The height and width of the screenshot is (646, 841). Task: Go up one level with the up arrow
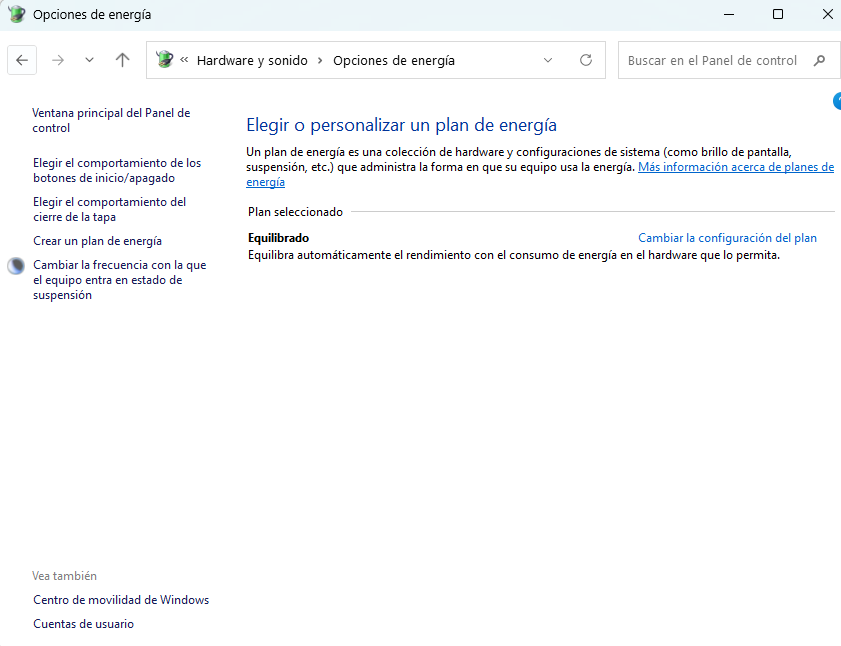click(x=122, y=60)
